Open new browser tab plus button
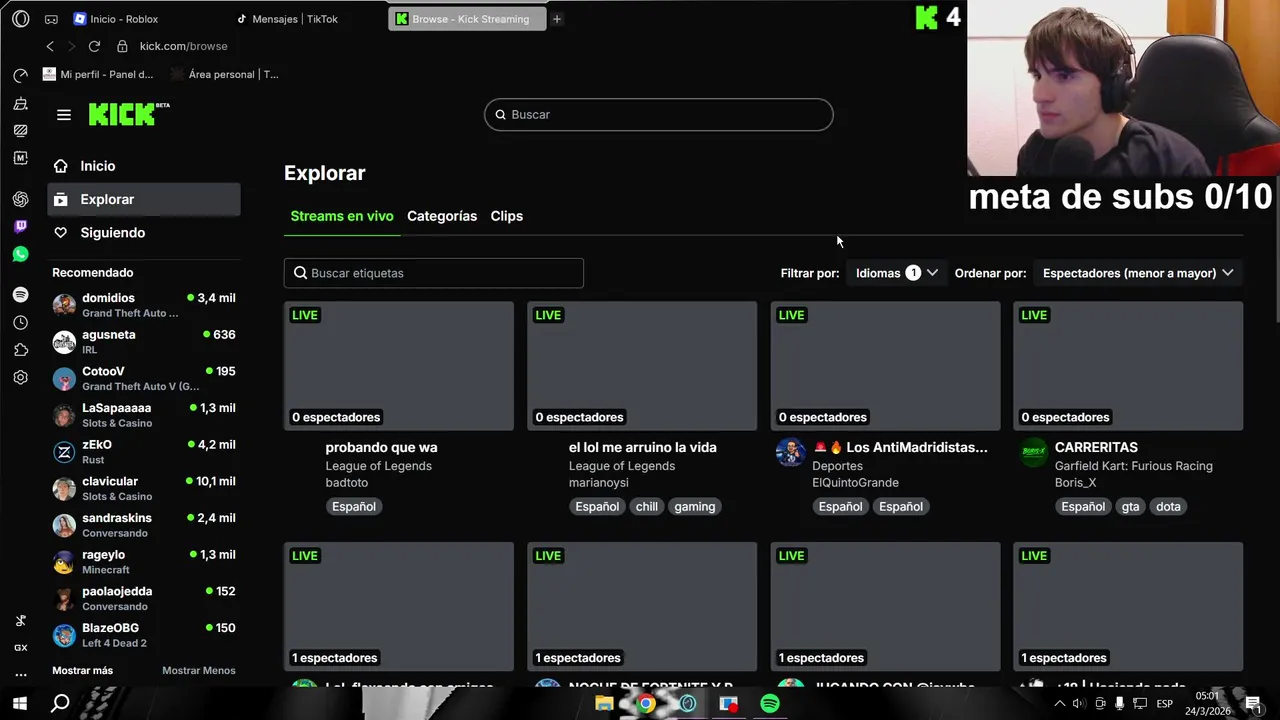Screen dimensions: 1280x720 [x=557, y=19]
